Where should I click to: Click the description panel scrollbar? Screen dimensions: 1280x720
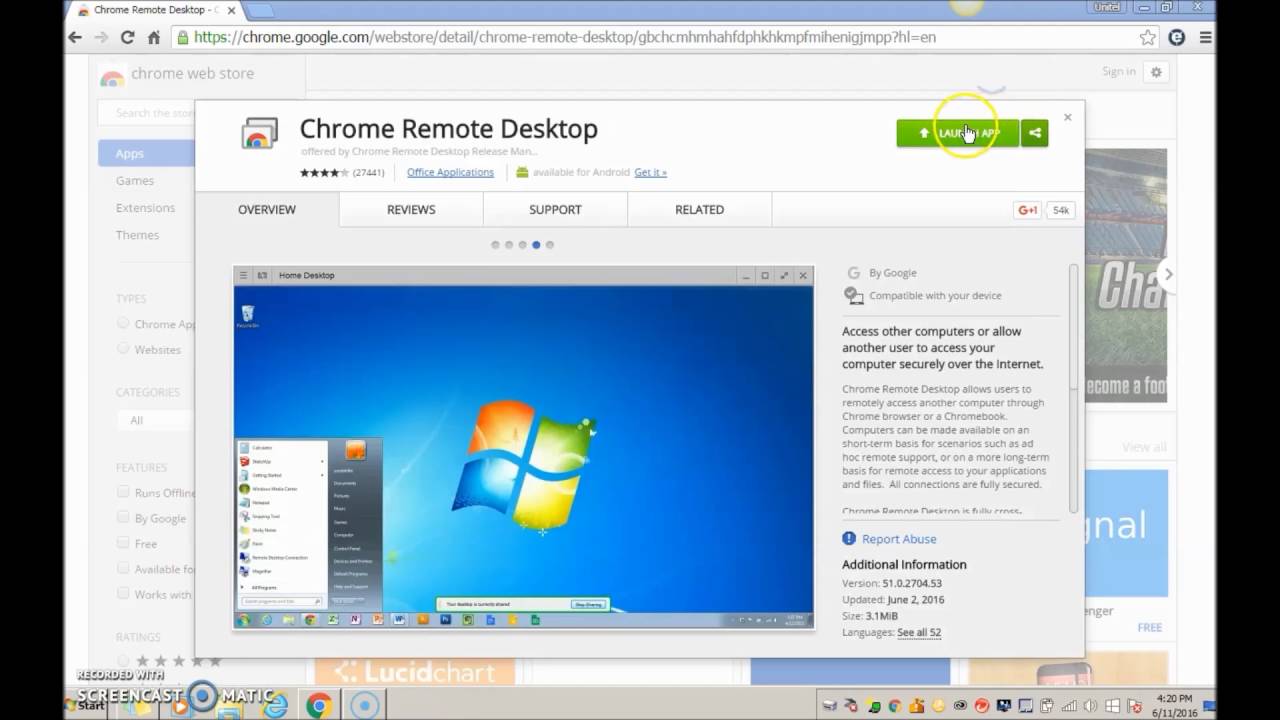(1075, 390)
